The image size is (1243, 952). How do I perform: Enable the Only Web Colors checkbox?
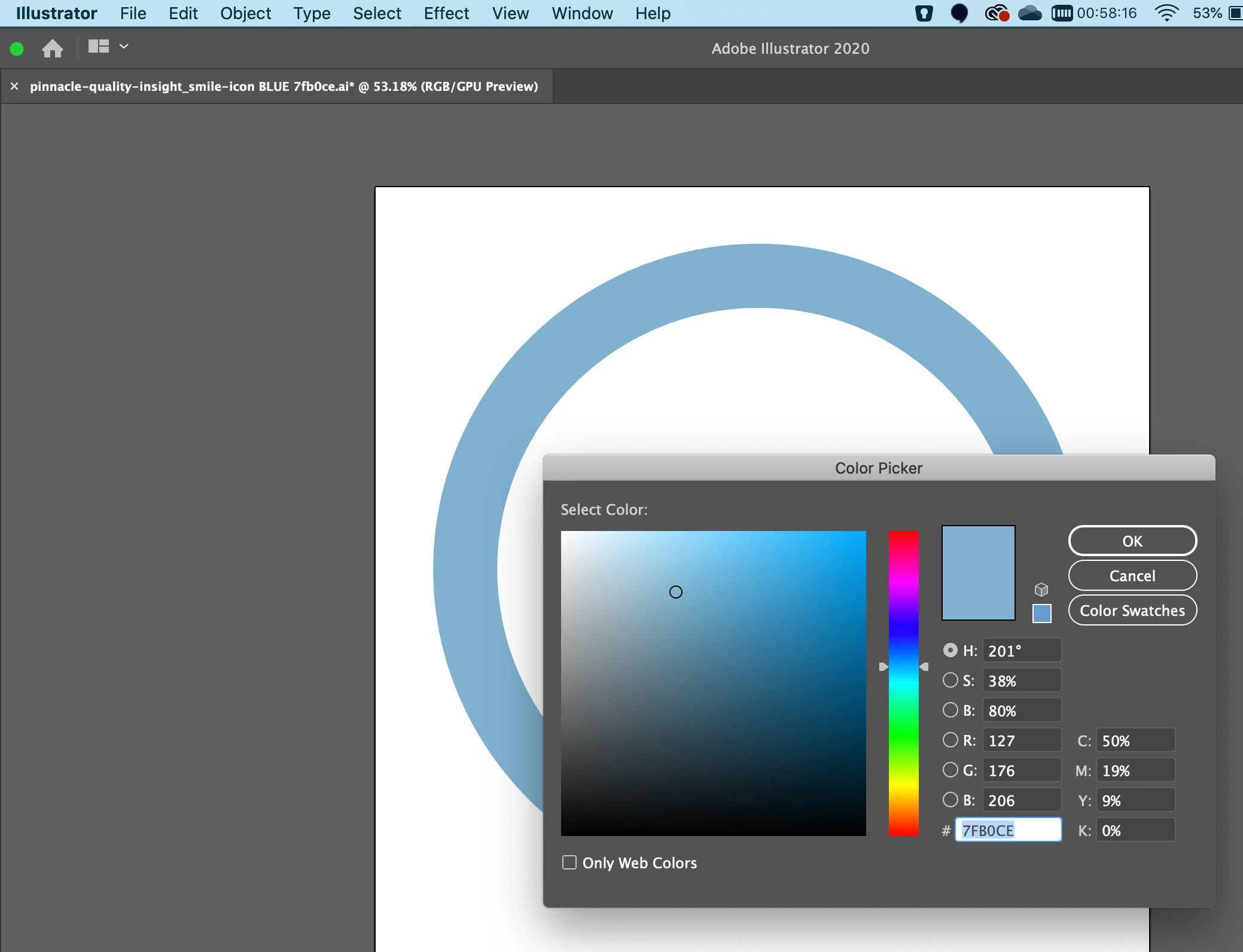pos(569,862)
